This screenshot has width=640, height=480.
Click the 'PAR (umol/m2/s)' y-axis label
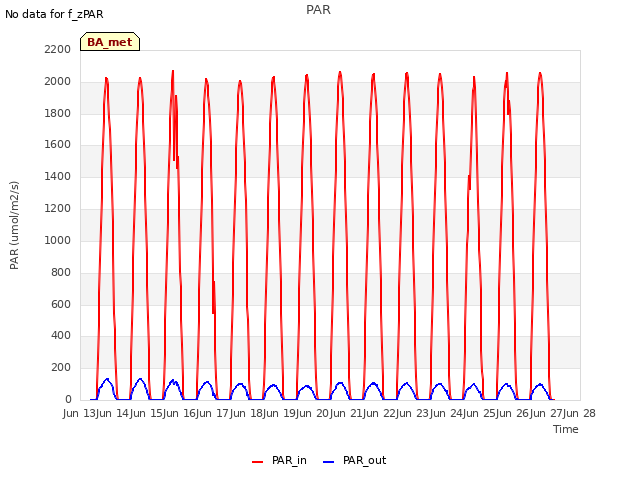pyautogui.click(x=14, y=225)
